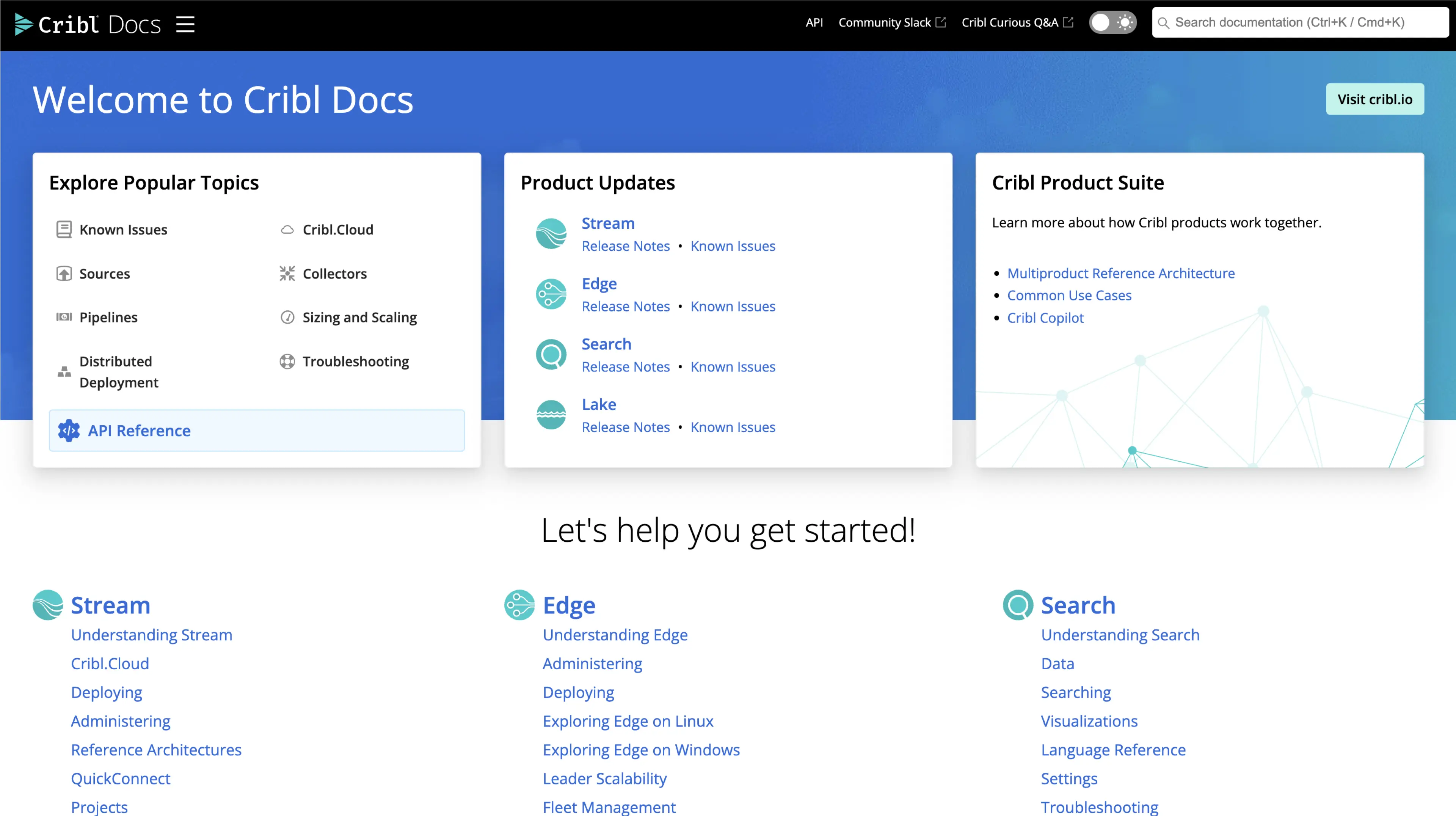
Task: Open Stream heading in get started section
Action: (x=111, y=605)
